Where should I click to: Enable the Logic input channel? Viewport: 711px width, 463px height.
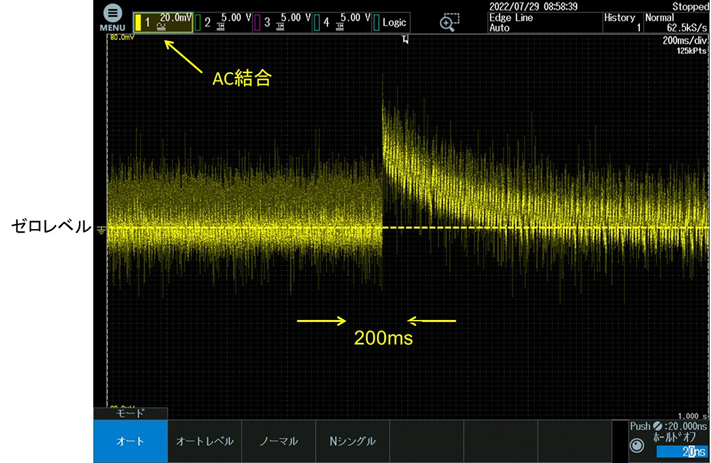[x=393, y=21]
